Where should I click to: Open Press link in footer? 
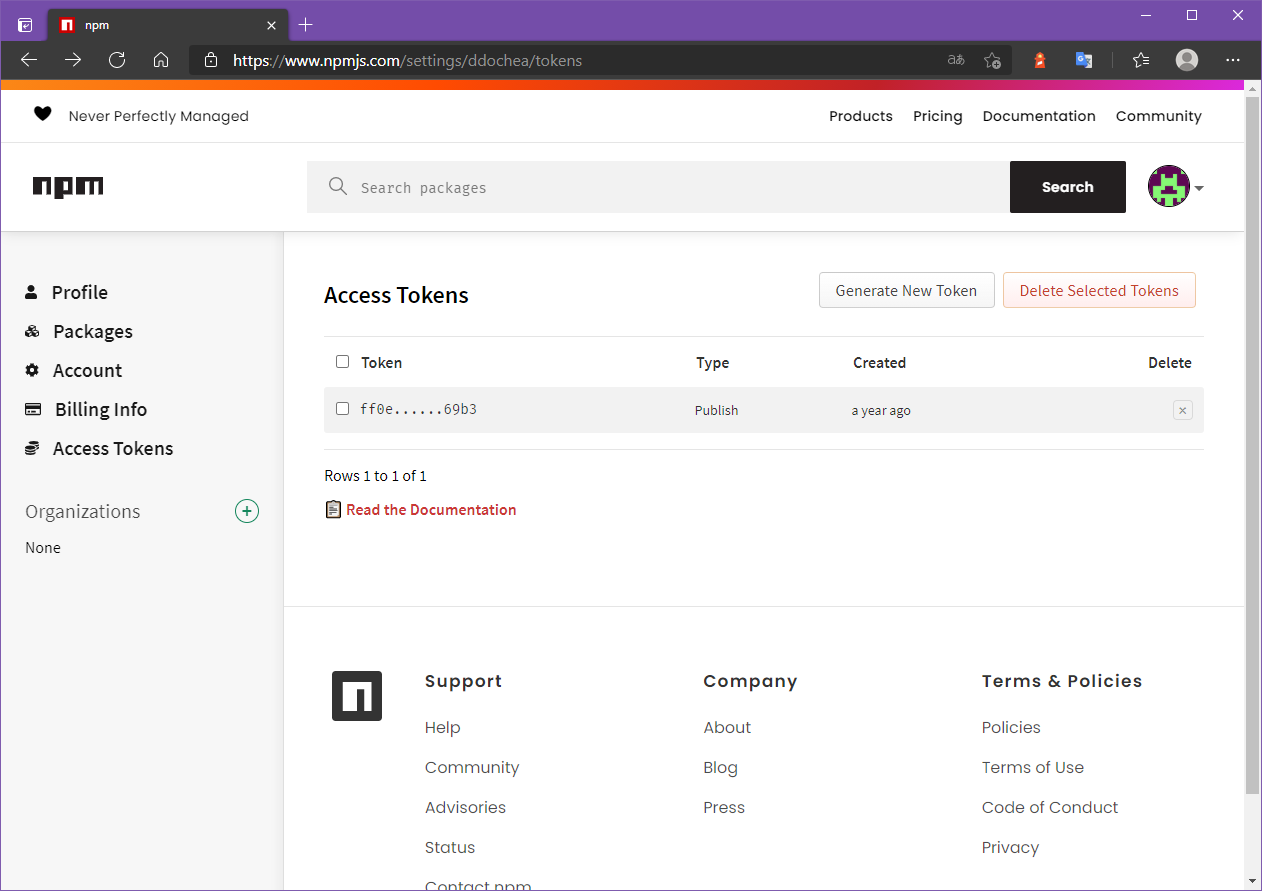(x=724, y=807)
